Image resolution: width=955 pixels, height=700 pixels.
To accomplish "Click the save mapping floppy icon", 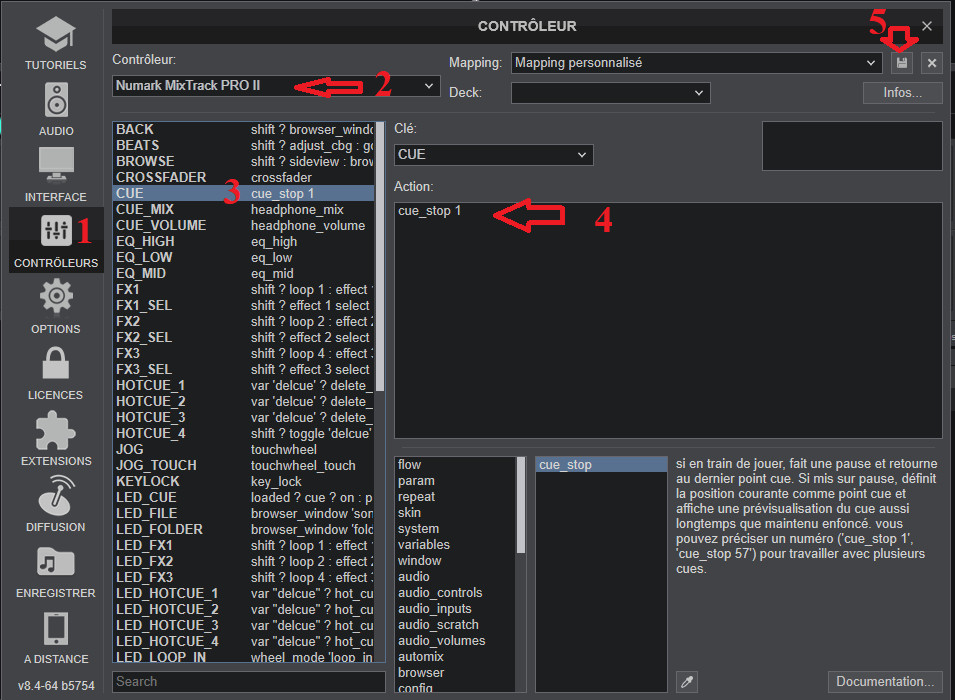I will [902, 63].
